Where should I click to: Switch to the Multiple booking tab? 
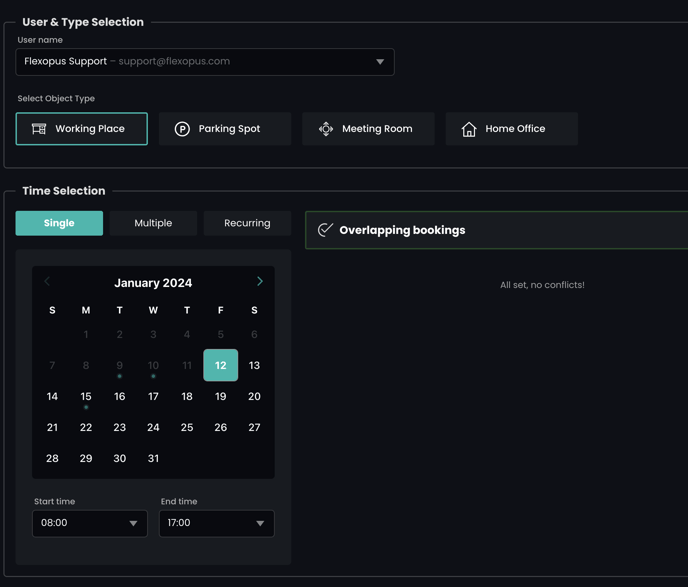153,223
